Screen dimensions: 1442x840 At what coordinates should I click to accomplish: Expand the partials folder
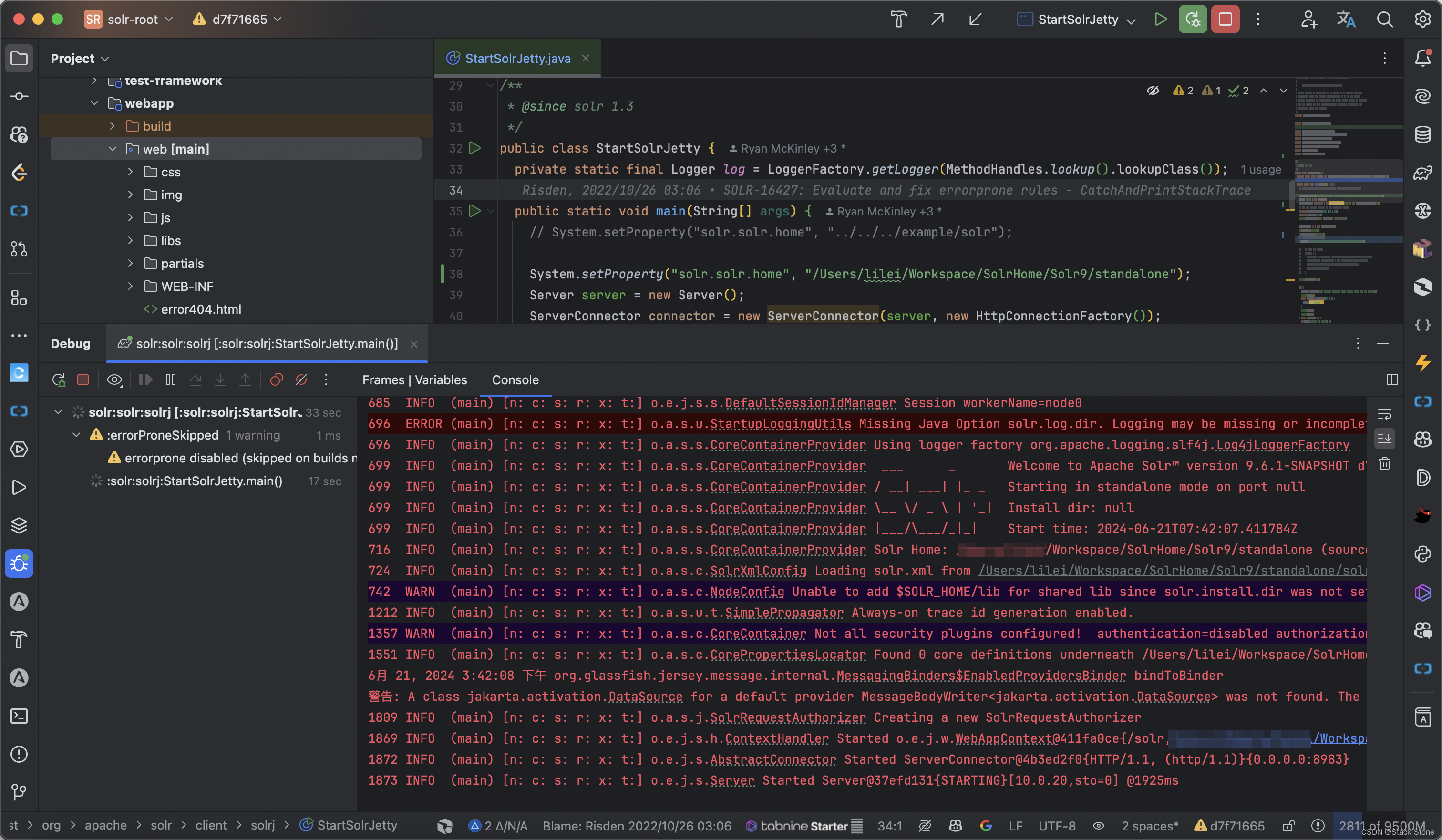[x=131, y=263]
